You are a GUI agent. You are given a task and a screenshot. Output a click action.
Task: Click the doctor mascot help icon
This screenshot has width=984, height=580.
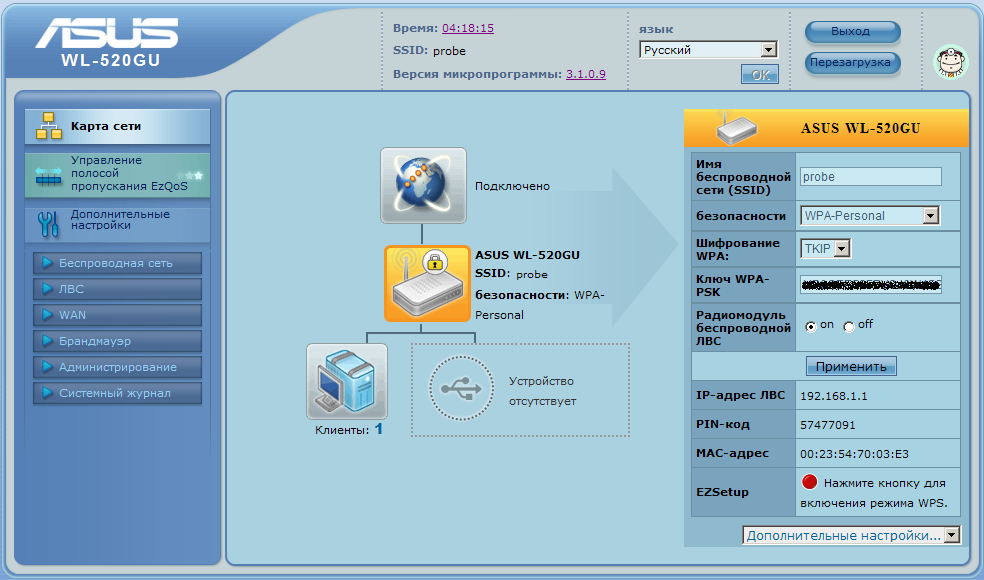[951, 62]
